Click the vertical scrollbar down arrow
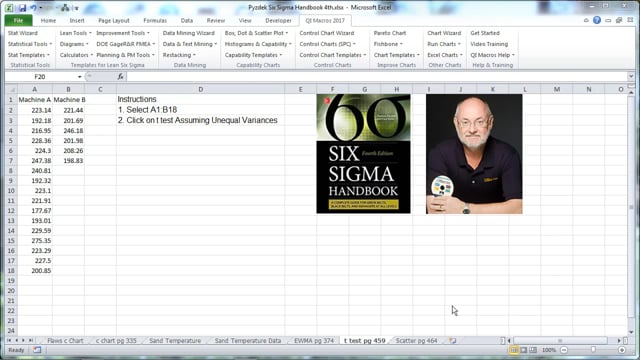The image size is (640, 360). point(631,332)
